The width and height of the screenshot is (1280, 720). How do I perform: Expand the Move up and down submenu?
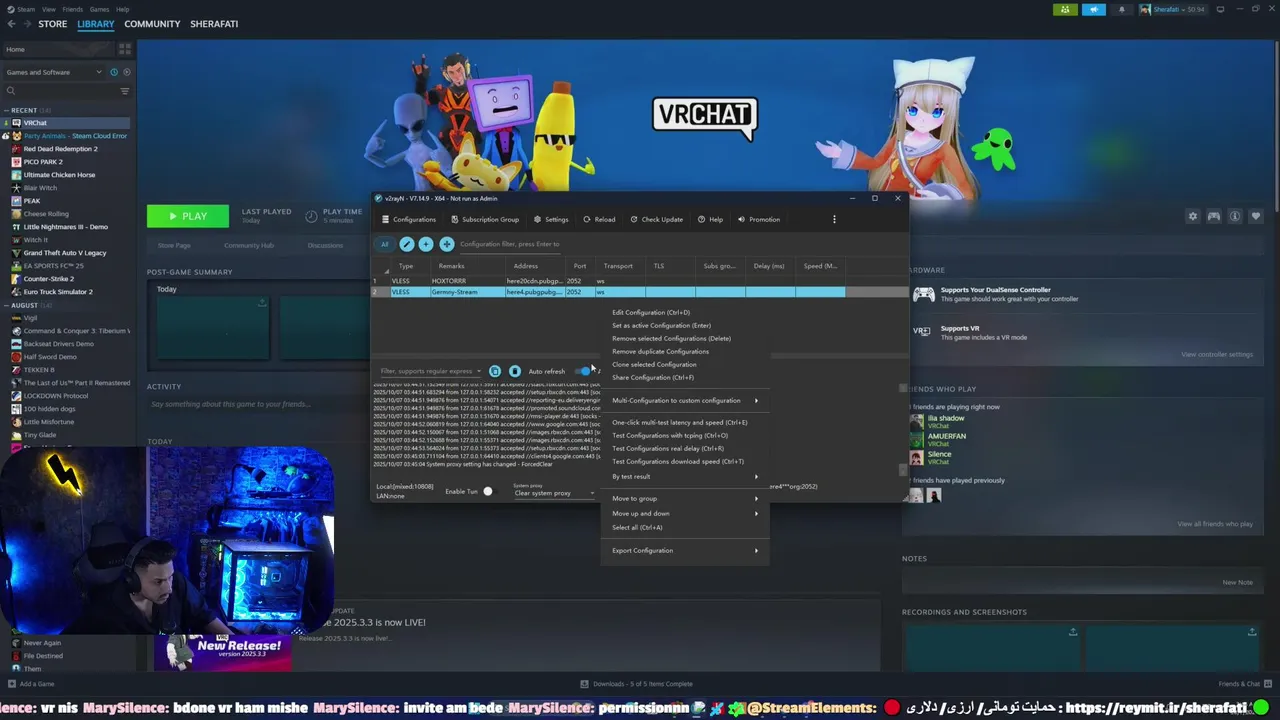tap(685, 513)
